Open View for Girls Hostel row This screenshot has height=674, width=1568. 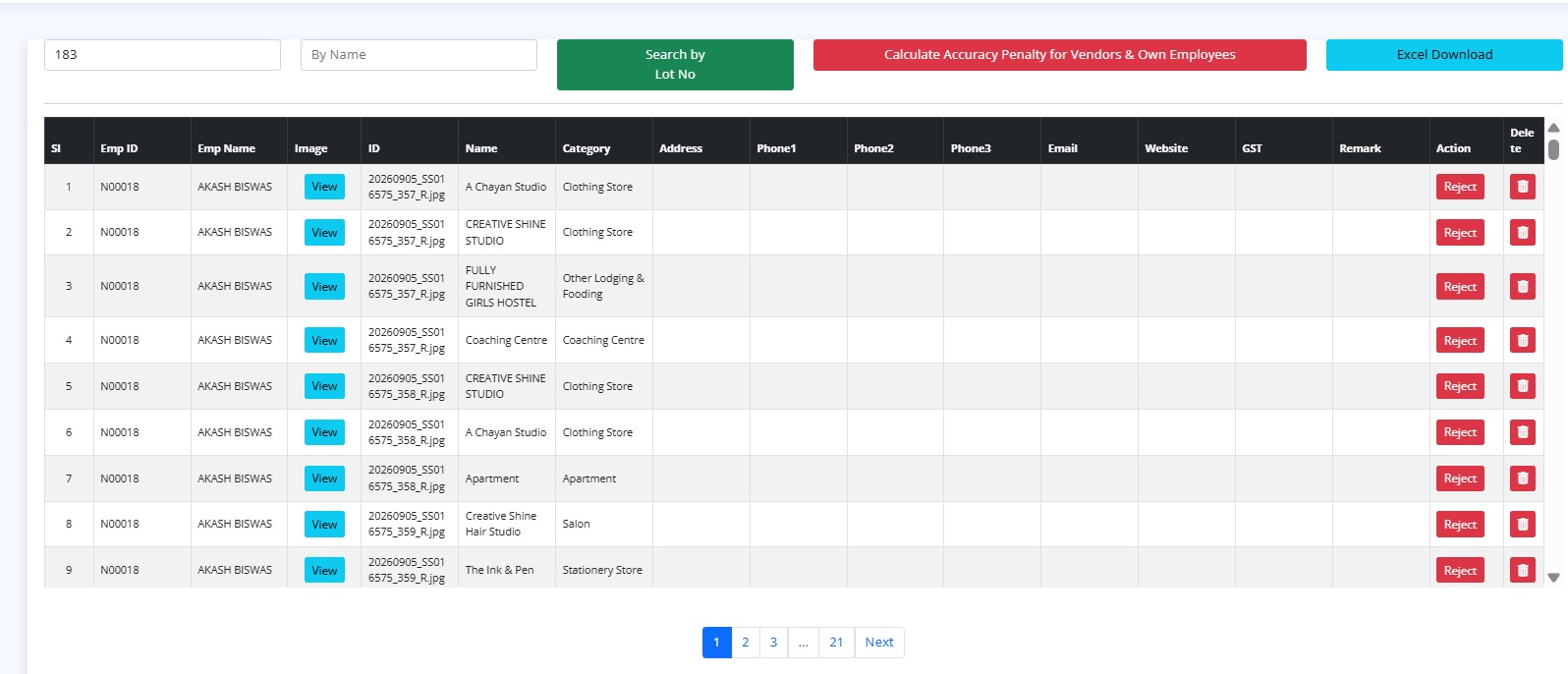point(324,287)
